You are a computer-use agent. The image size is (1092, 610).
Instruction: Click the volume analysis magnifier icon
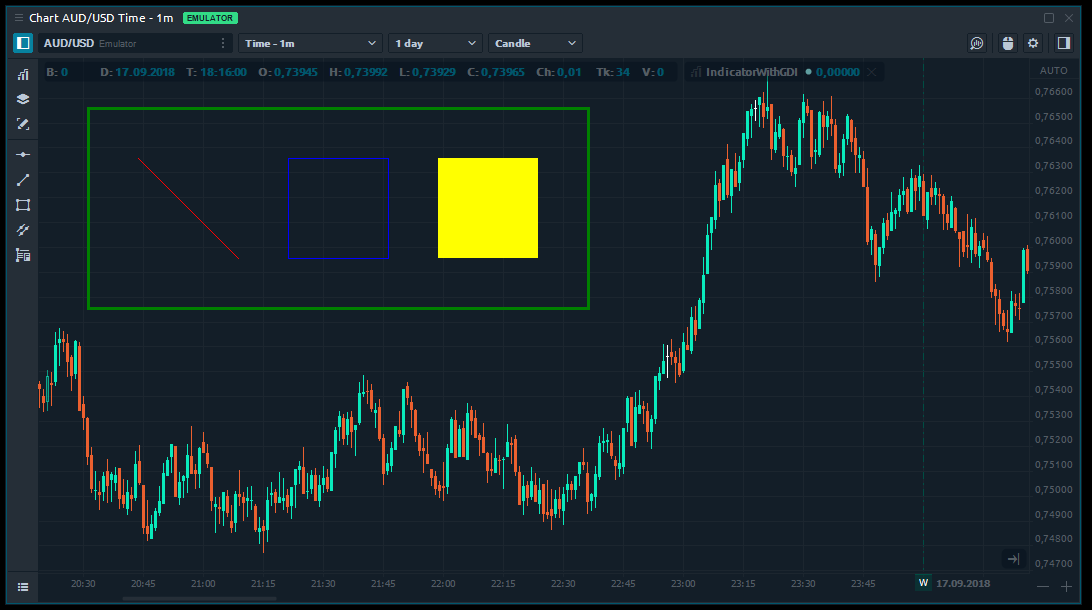tap(977, 43)
